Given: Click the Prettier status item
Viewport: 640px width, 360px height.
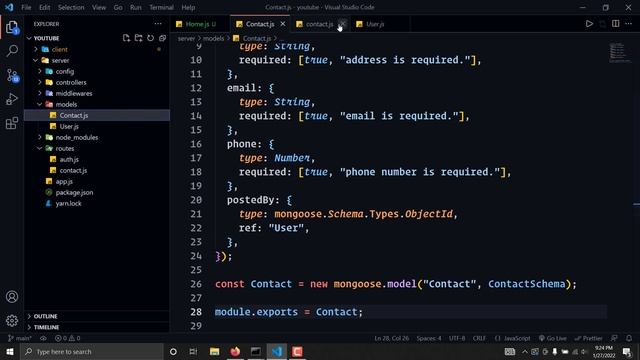Looking at the screenshot, I should 589,338.
